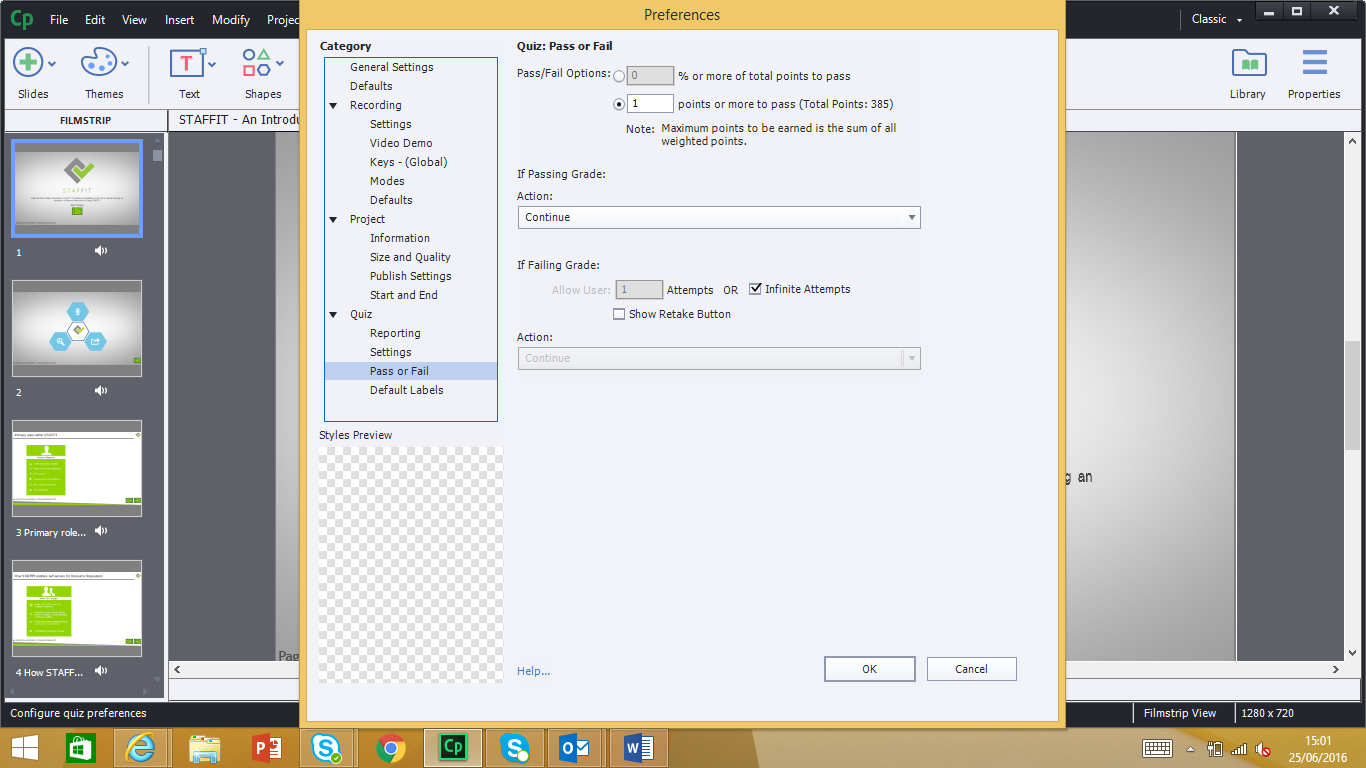Click the Windows Start button

[25, 748]
